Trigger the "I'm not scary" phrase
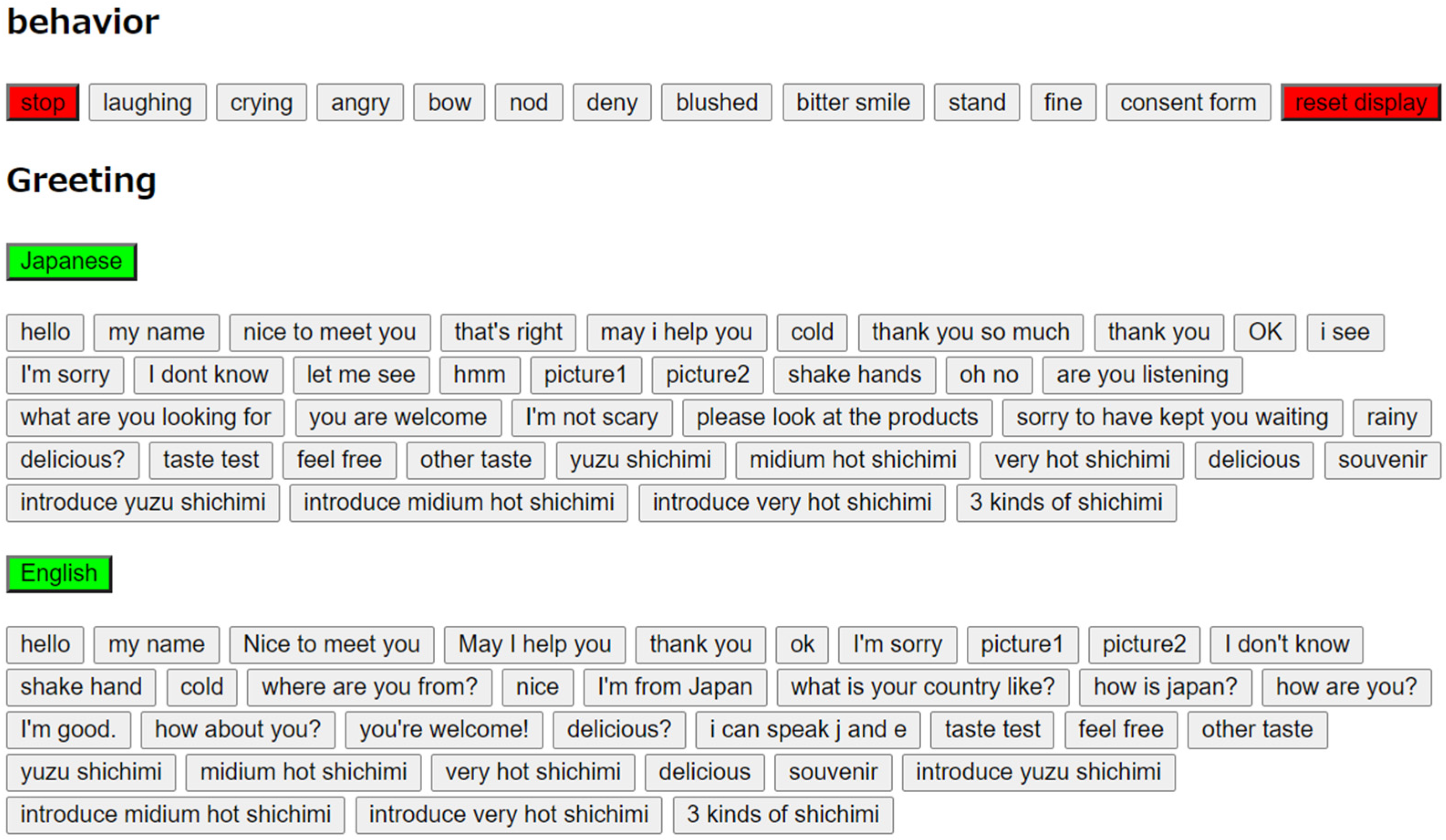The image size is (1446, 840). click(591, 417)
